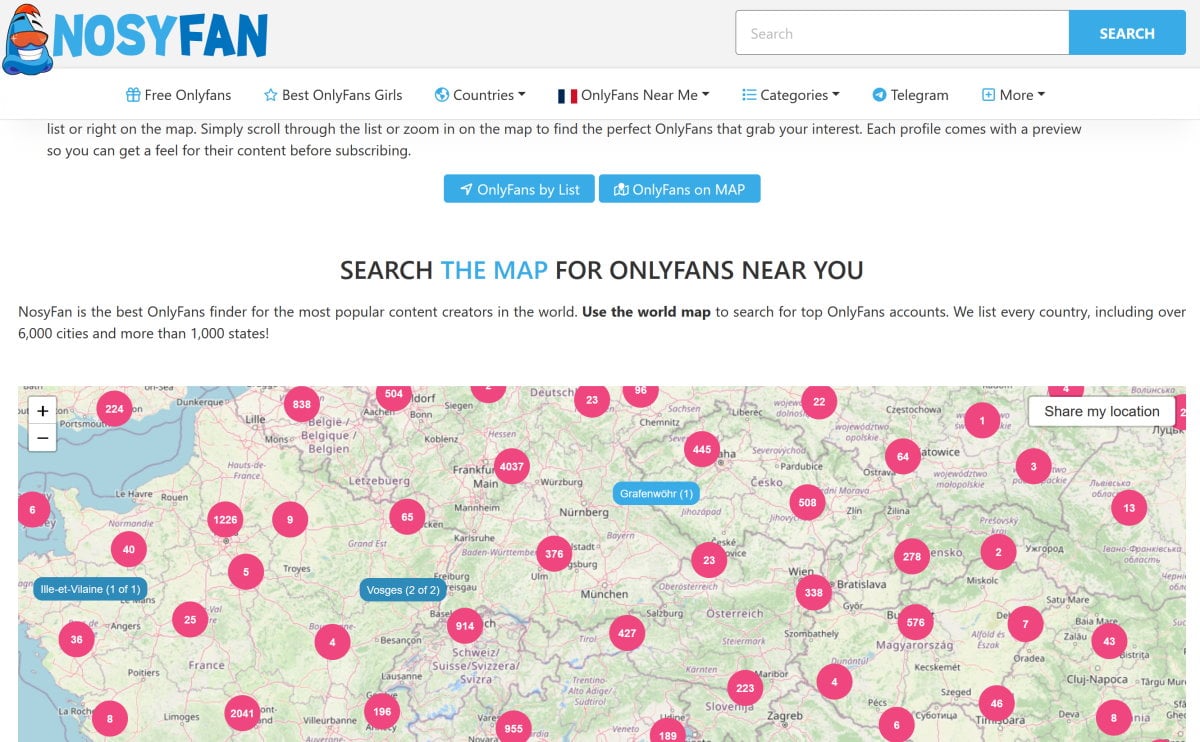Image resolution: width=1200 pixels, height=742 pixels.
Task: Select the 338 cluster near Wien
Action: pos(814,592)
